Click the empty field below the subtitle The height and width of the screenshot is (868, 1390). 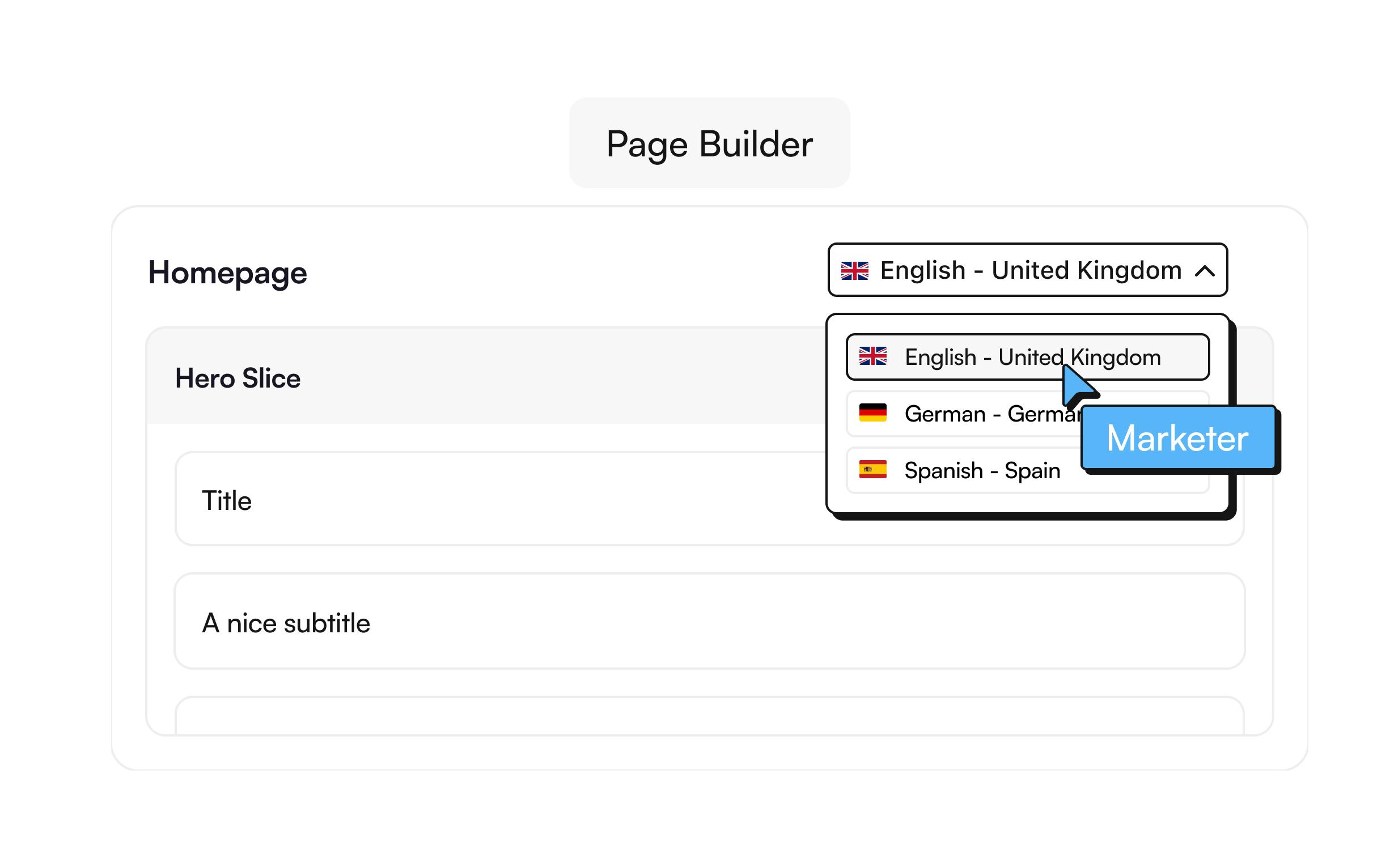coord(709,718)
